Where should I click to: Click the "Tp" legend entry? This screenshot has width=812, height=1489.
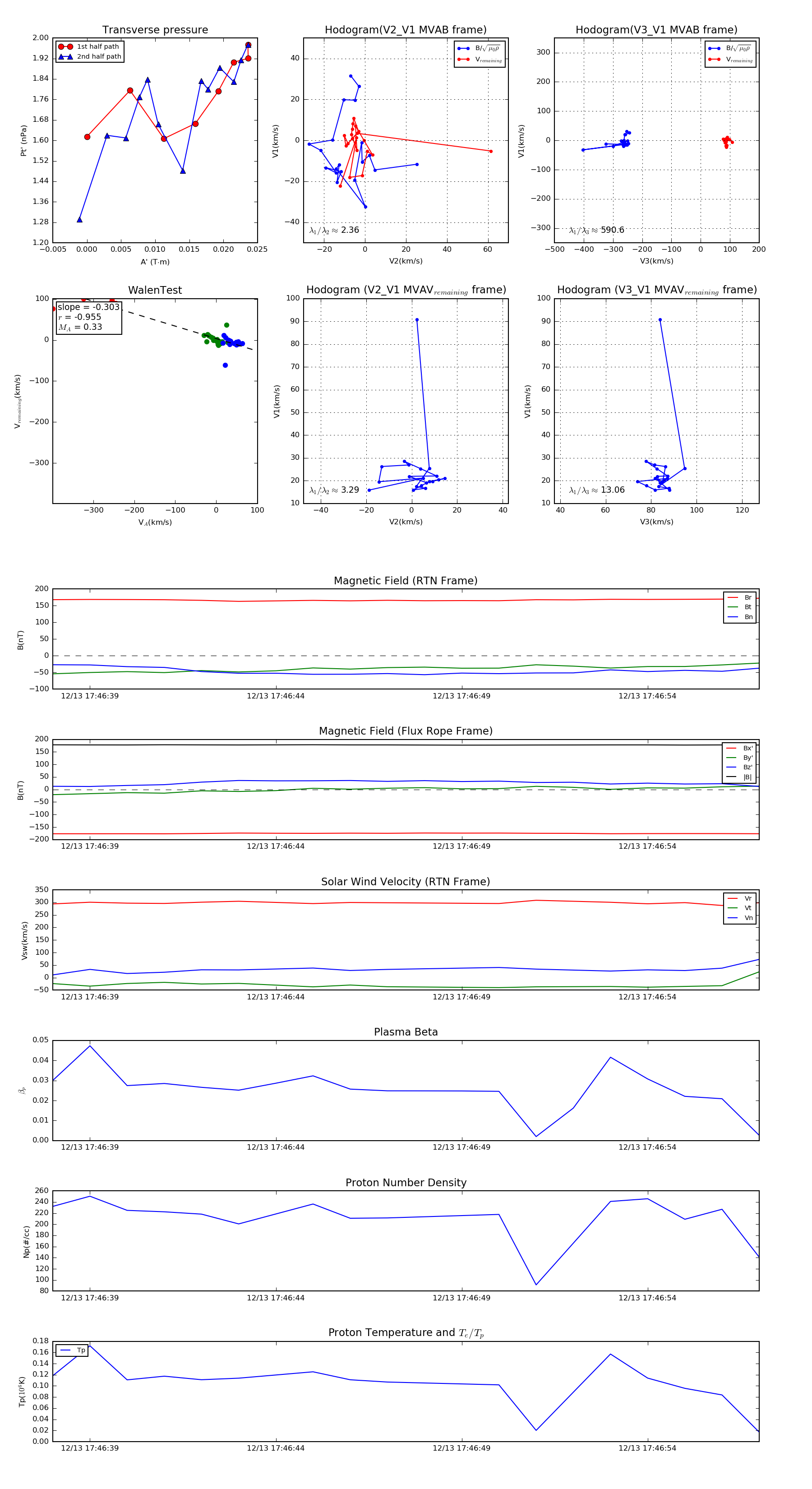72,1350
